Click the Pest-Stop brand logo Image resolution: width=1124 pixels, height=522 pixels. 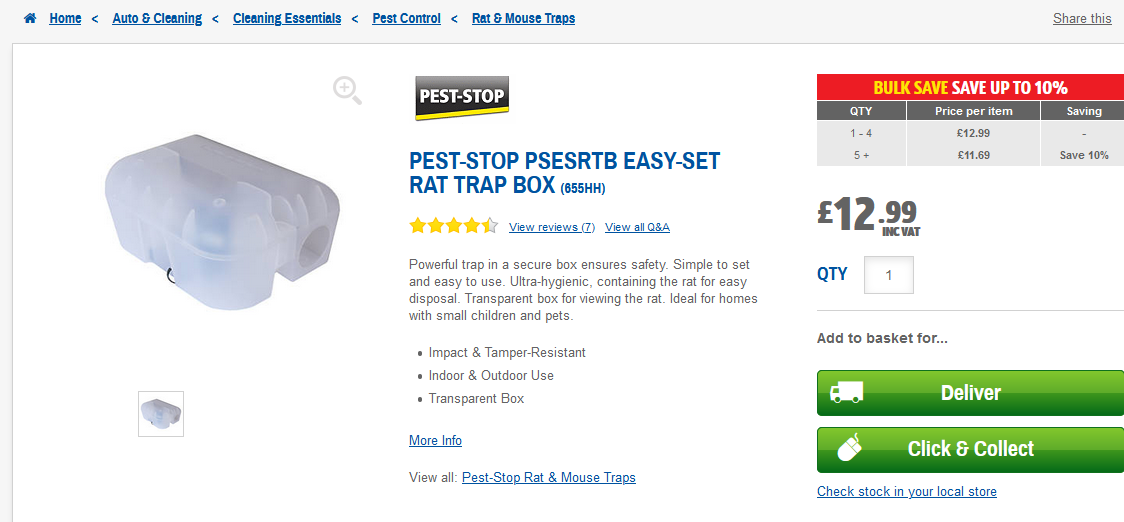coord(462,98)
